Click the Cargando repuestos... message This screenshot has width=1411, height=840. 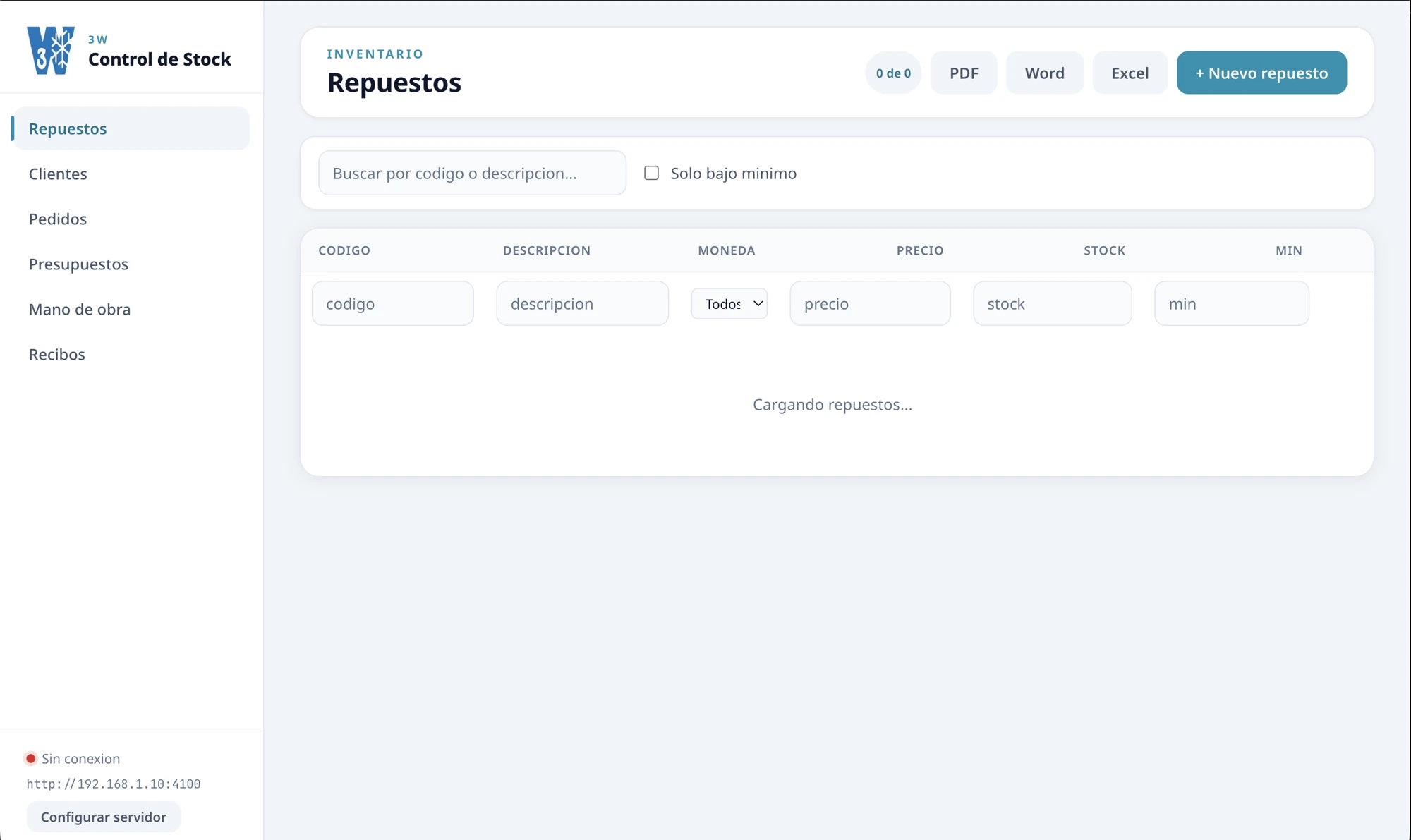click(832, 405)
